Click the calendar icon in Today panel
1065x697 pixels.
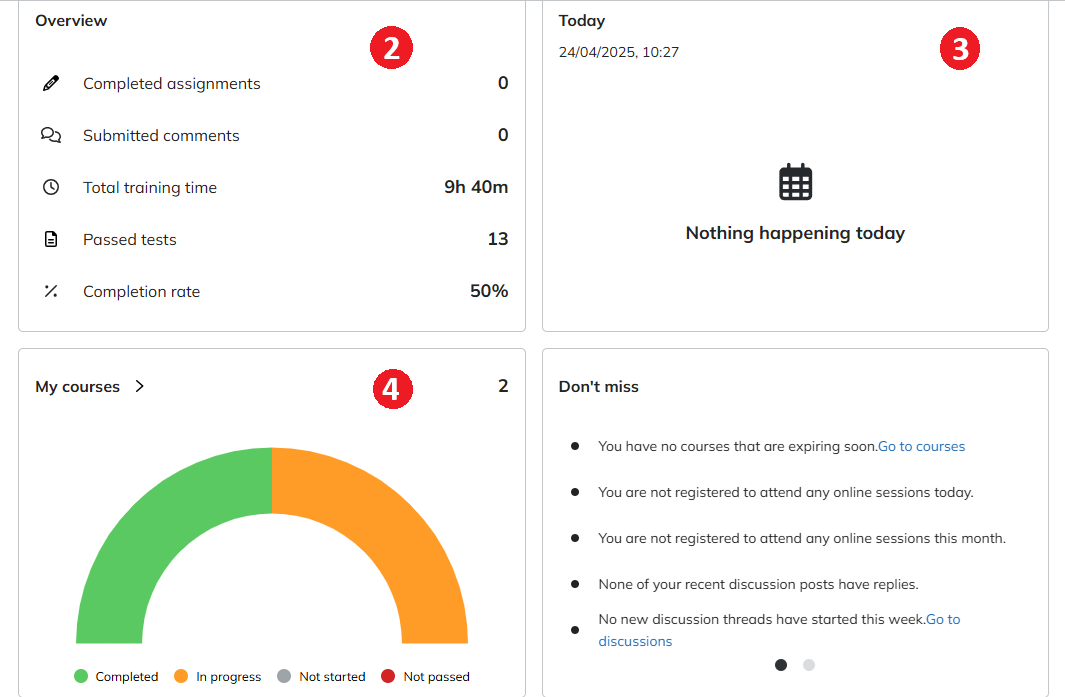[795, 182]
